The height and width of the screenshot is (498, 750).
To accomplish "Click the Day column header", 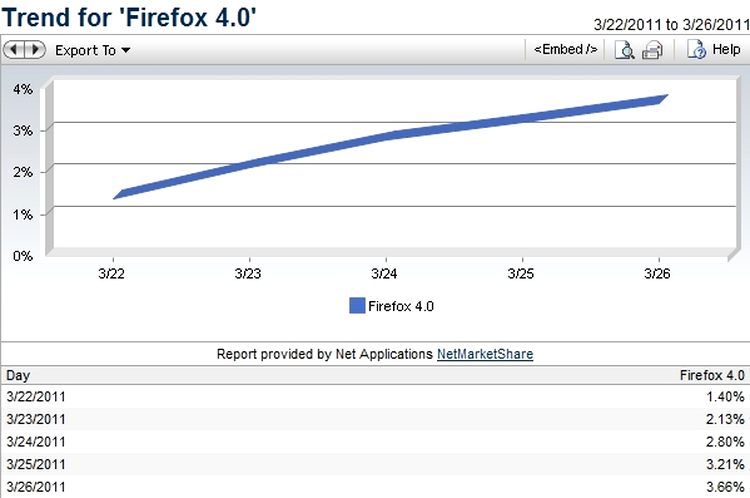I will pos(18,376).
